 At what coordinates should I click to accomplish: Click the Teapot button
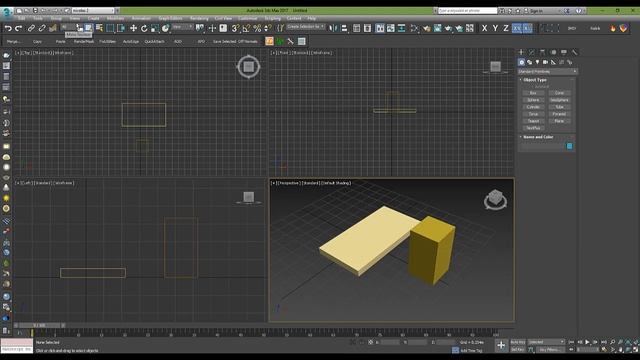click(533, 121)
